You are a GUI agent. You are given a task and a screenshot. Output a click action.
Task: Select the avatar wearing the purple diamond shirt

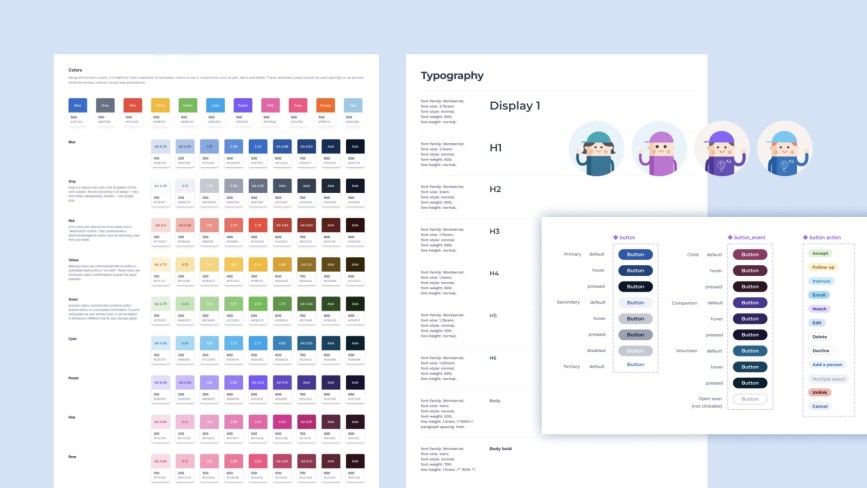(x=722, y=149)
